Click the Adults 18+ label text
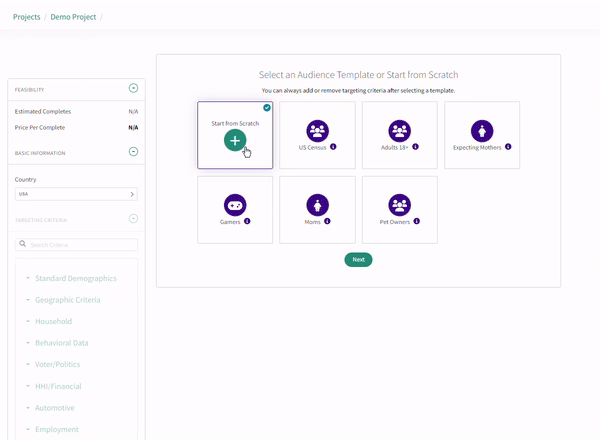Image resolution: width=600 pixels, height=440 pixels. (x=395, y=147)
